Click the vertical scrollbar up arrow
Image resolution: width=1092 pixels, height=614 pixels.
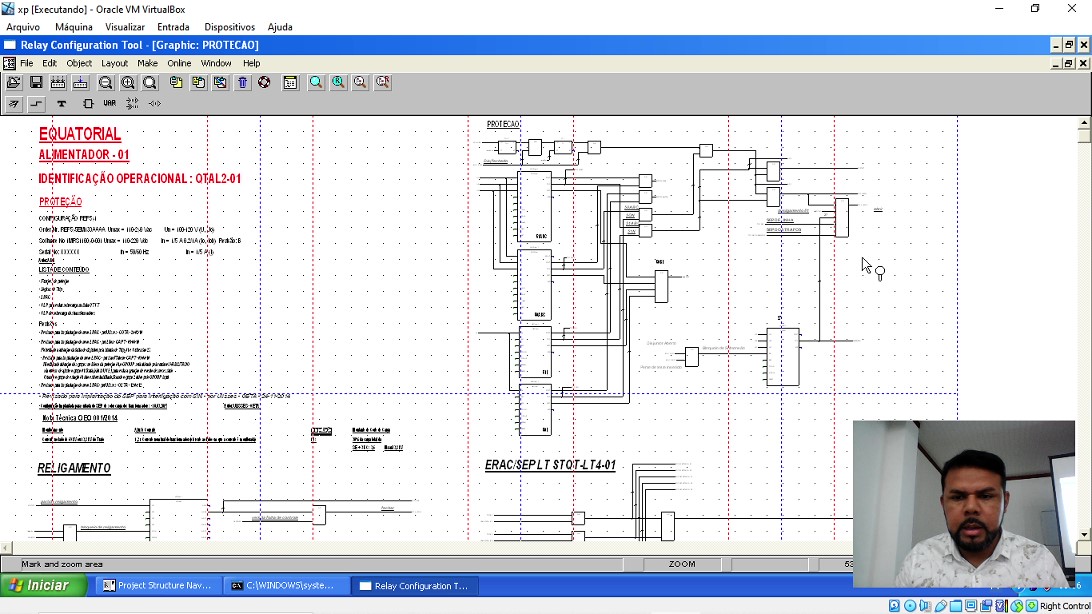pyautogui.click(x=1084, y=123)
